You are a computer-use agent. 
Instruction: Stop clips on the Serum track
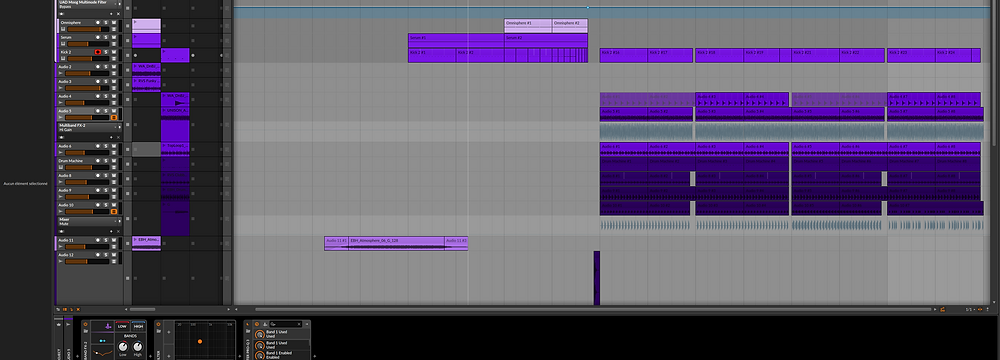(128, 40)
